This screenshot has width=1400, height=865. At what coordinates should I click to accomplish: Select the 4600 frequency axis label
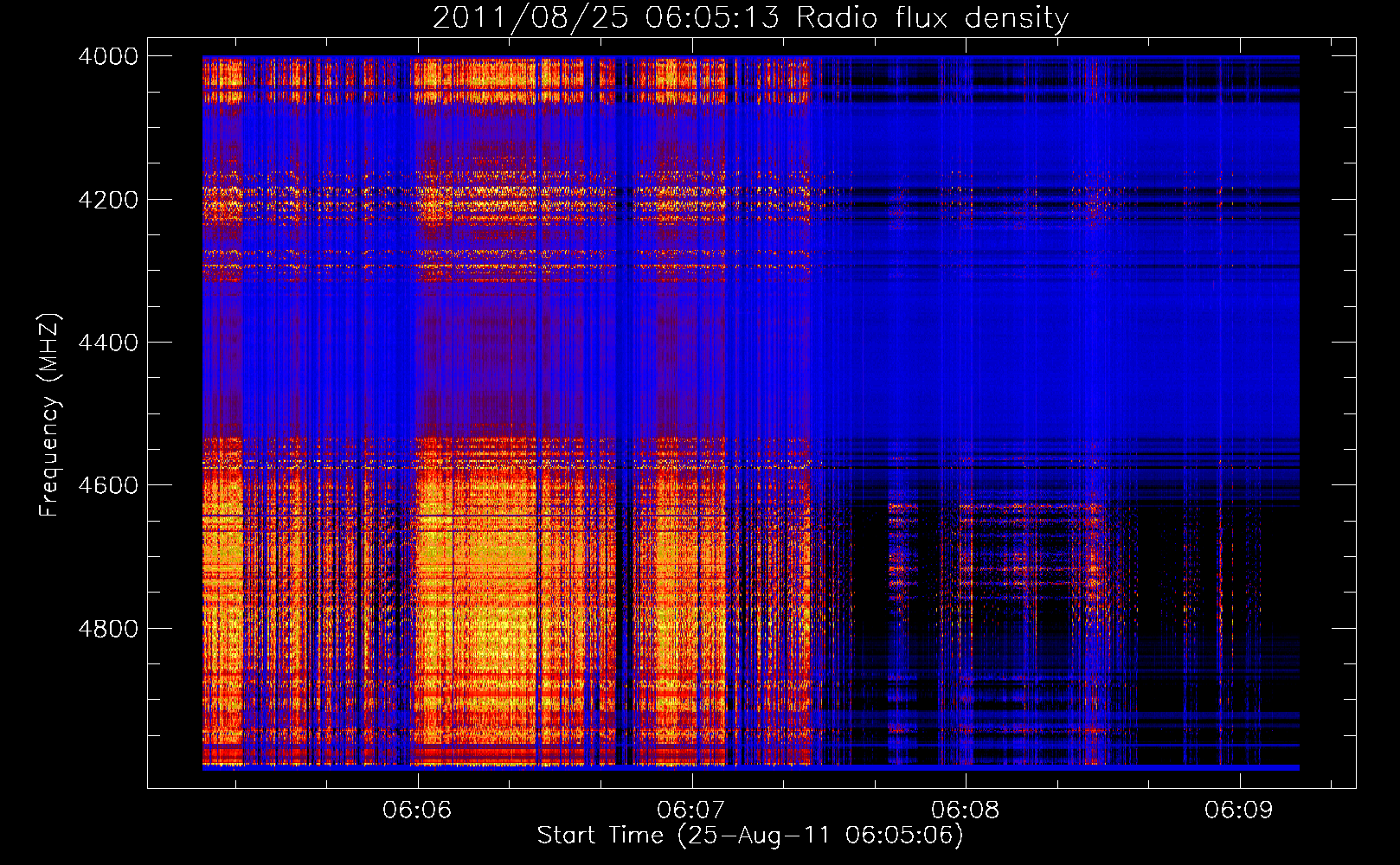click(108, 485)
